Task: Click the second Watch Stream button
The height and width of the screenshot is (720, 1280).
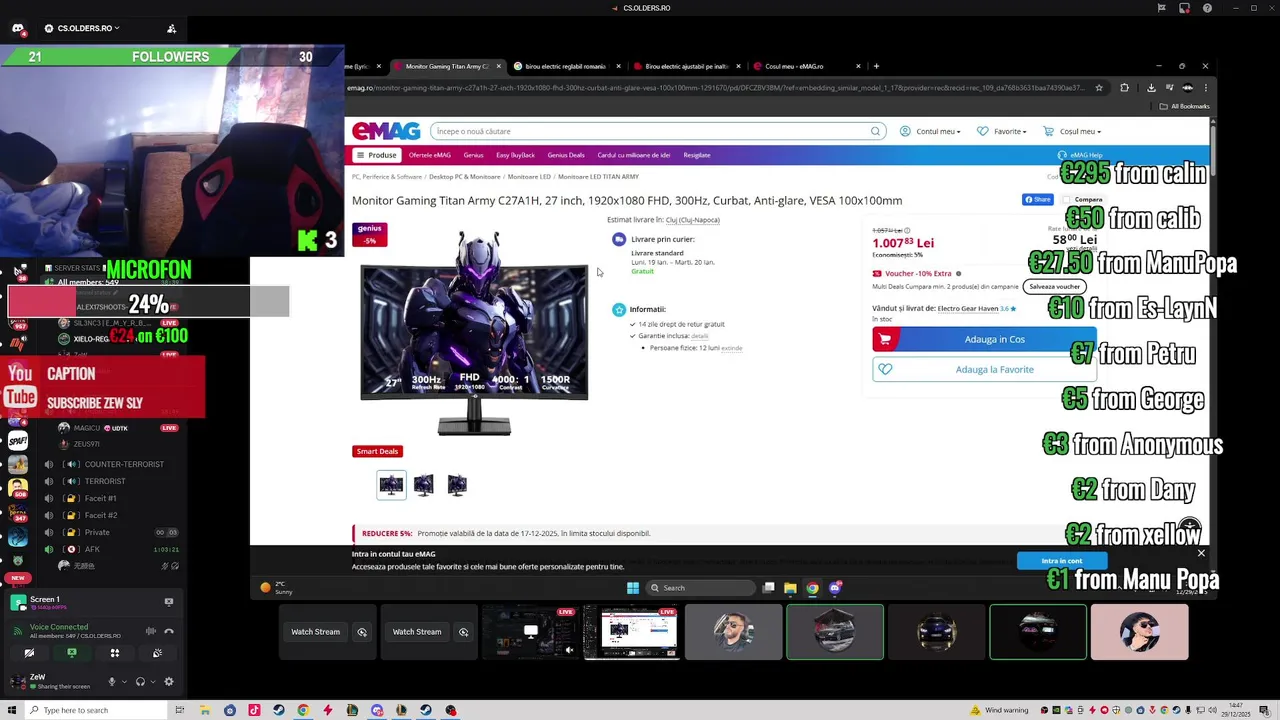Action: (x=417, y=632)
